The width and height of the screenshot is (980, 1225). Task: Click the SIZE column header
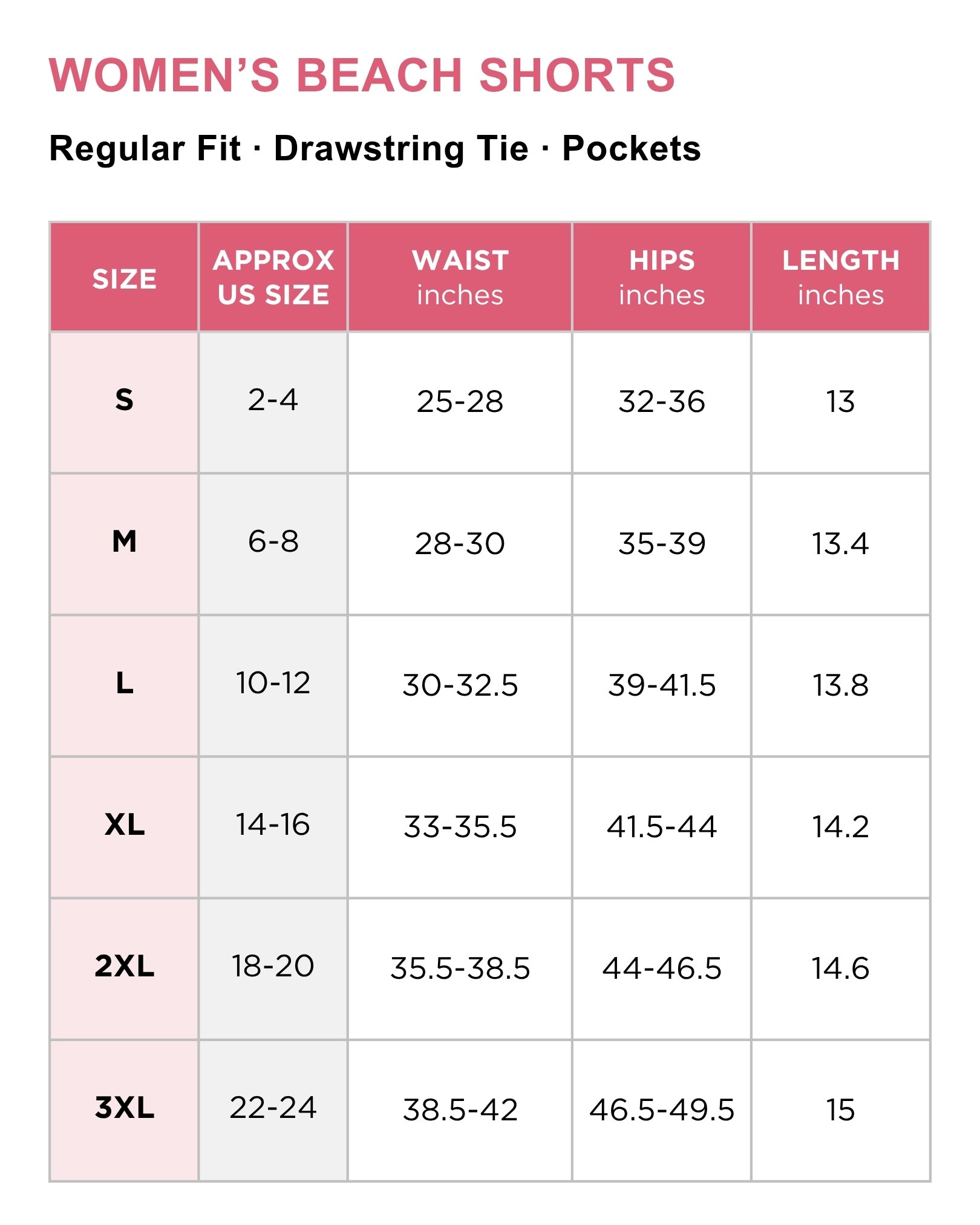click(x=124, y=278)
